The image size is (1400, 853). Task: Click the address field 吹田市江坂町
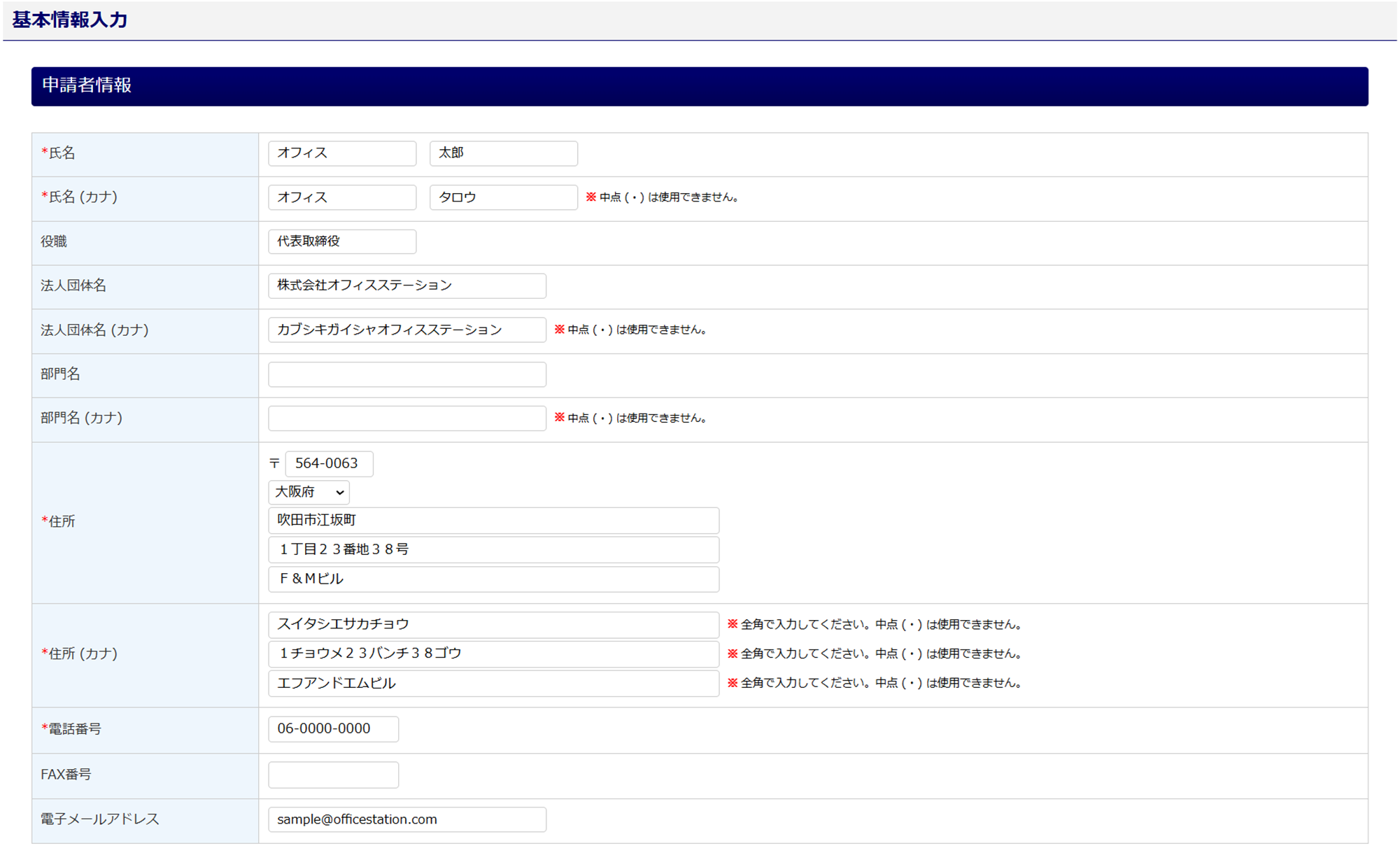pos(493,521)
